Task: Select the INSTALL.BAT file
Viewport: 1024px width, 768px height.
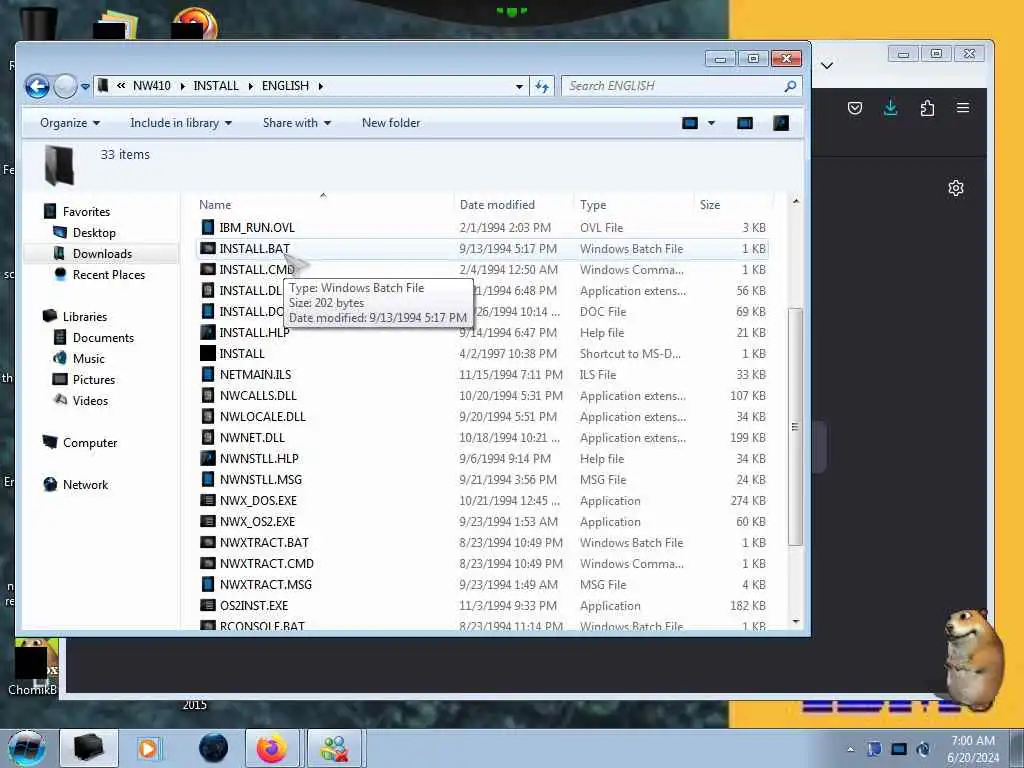Action: (x=483, y=249)
